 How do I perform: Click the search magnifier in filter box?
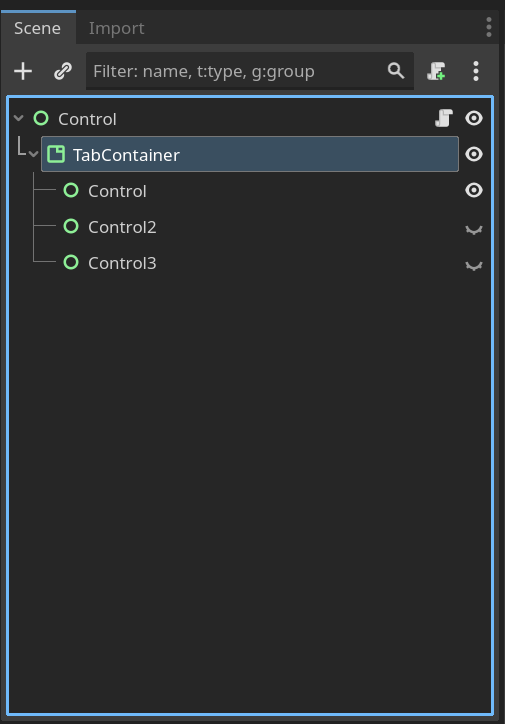(x=396, y=71)
